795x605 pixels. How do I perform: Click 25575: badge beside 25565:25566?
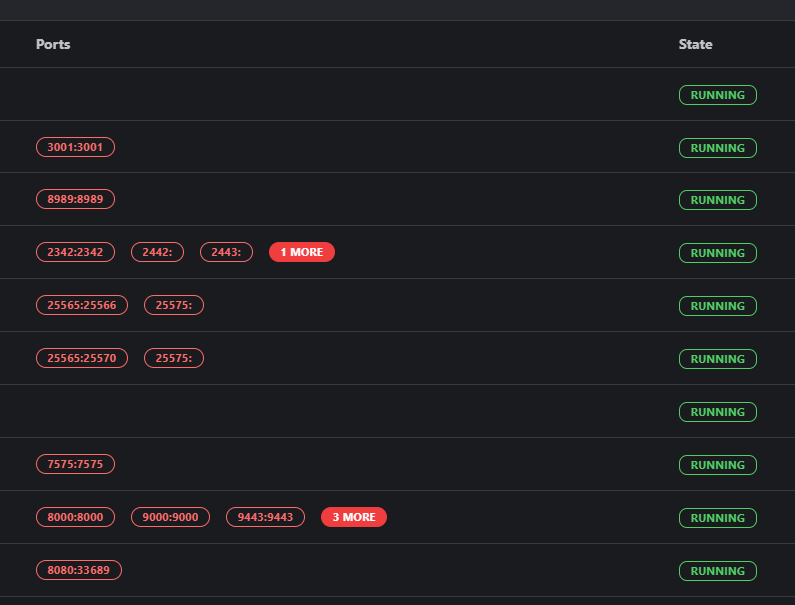[x=174, y=305]
